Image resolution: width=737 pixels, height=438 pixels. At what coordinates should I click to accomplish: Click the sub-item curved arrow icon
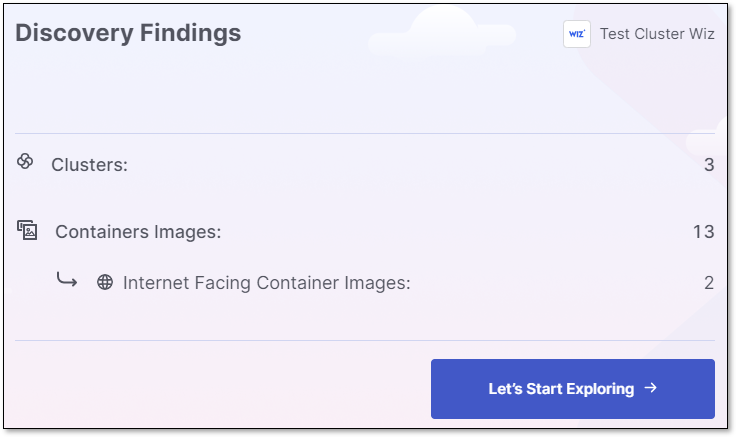[x=67, y=281]
